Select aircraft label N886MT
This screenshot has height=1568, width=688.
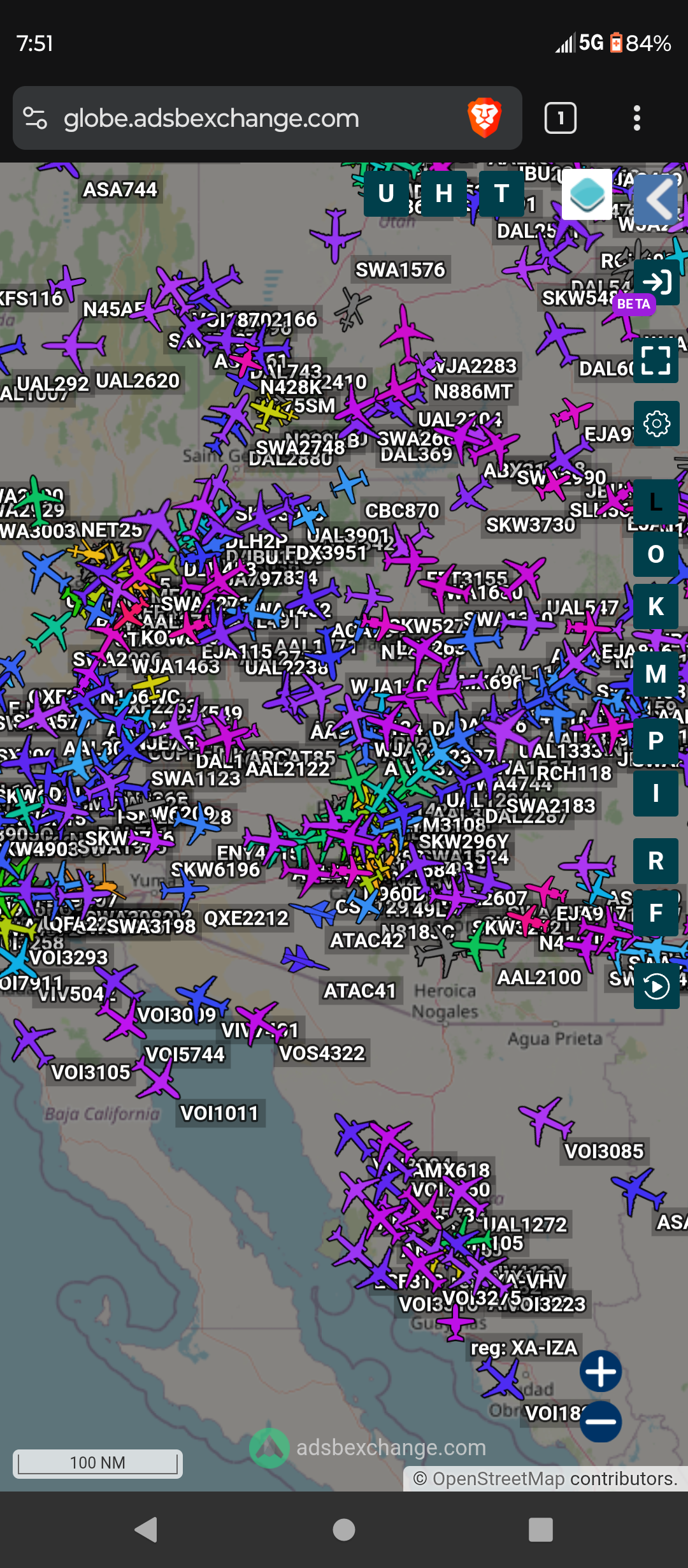click(x=473, y=391)
